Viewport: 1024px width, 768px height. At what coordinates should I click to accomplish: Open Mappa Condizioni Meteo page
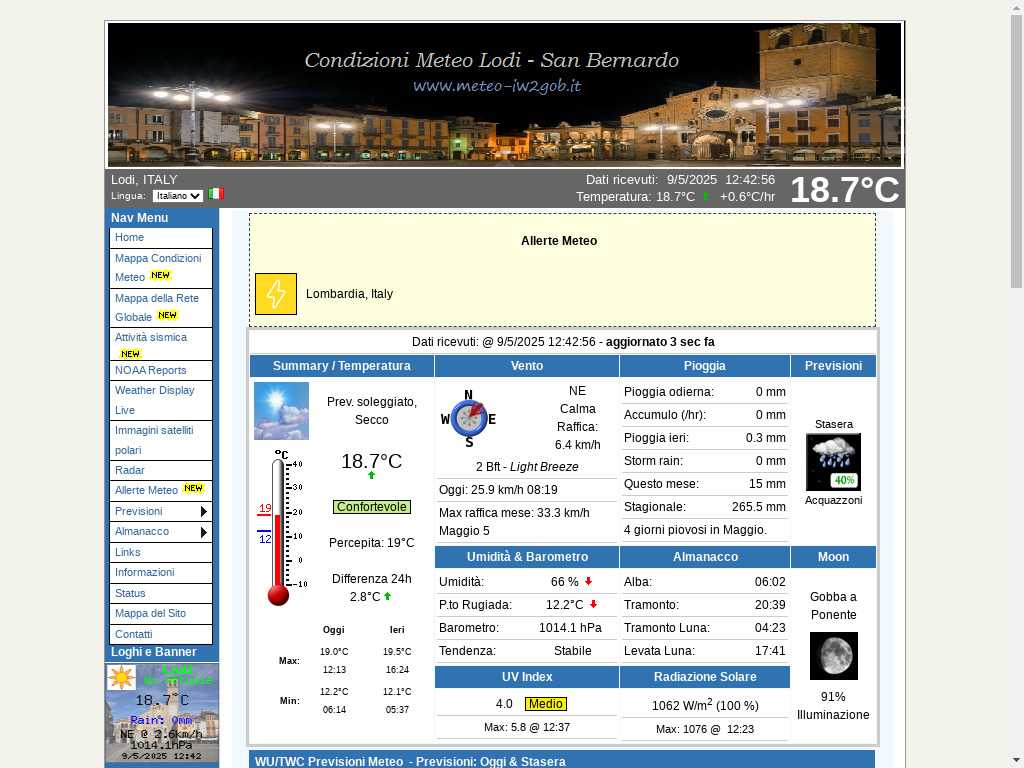coord(161,268)
